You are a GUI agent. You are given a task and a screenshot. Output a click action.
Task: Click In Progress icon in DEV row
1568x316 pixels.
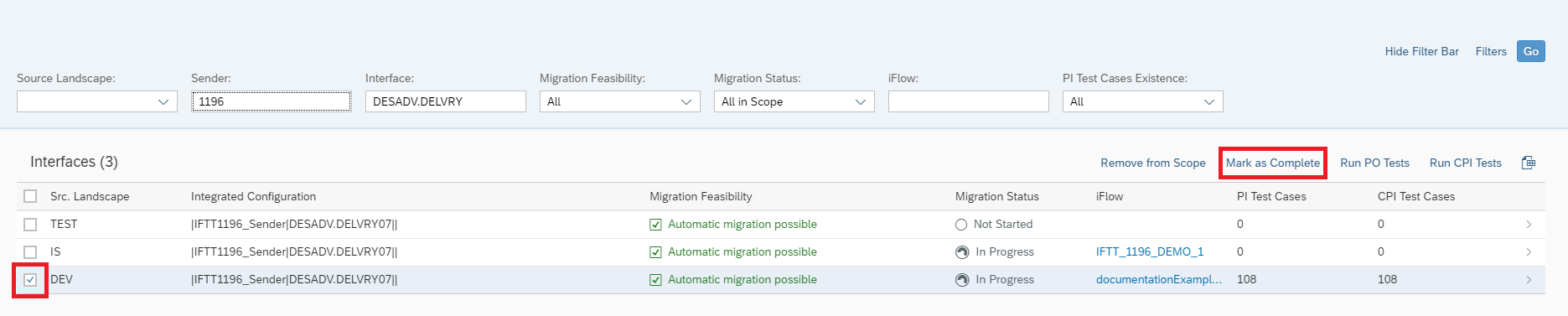962,280
